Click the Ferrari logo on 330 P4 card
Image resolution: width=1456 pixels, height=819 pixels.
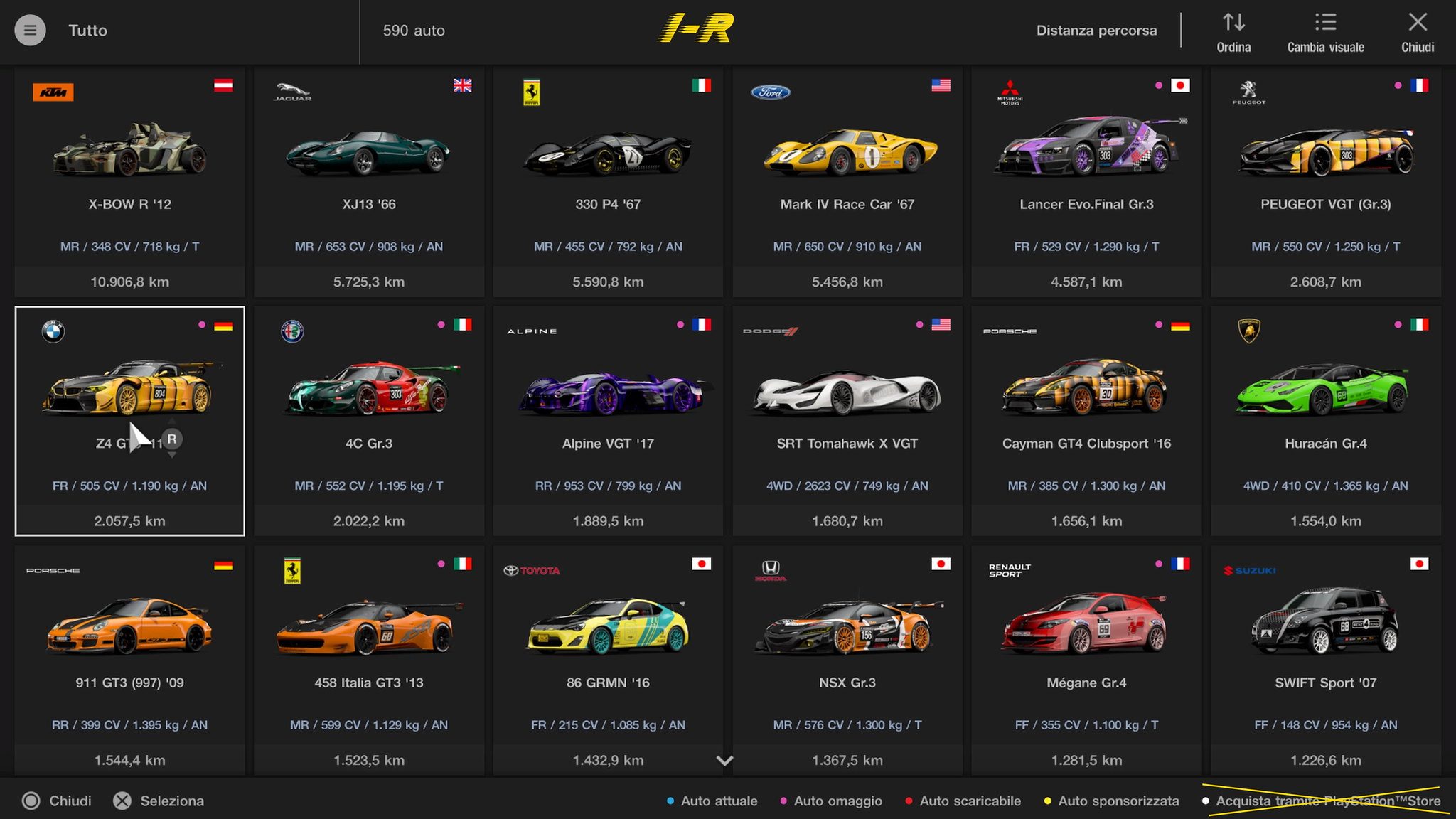[x=531, y=92]
